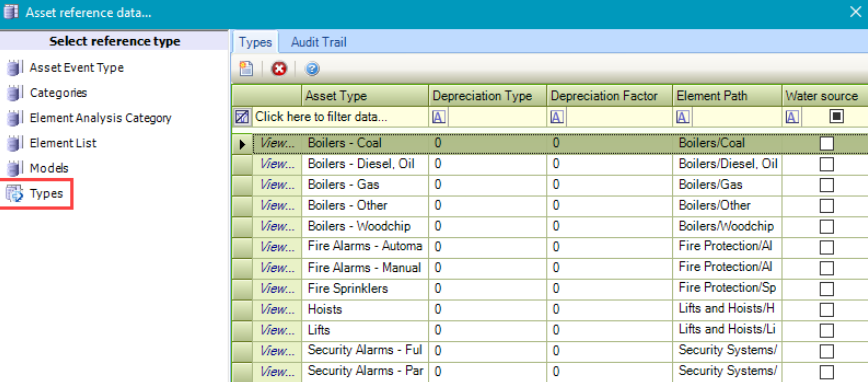
Task: Click the Element List database icon
Action: pyautogui.click(x=13, y=143)
